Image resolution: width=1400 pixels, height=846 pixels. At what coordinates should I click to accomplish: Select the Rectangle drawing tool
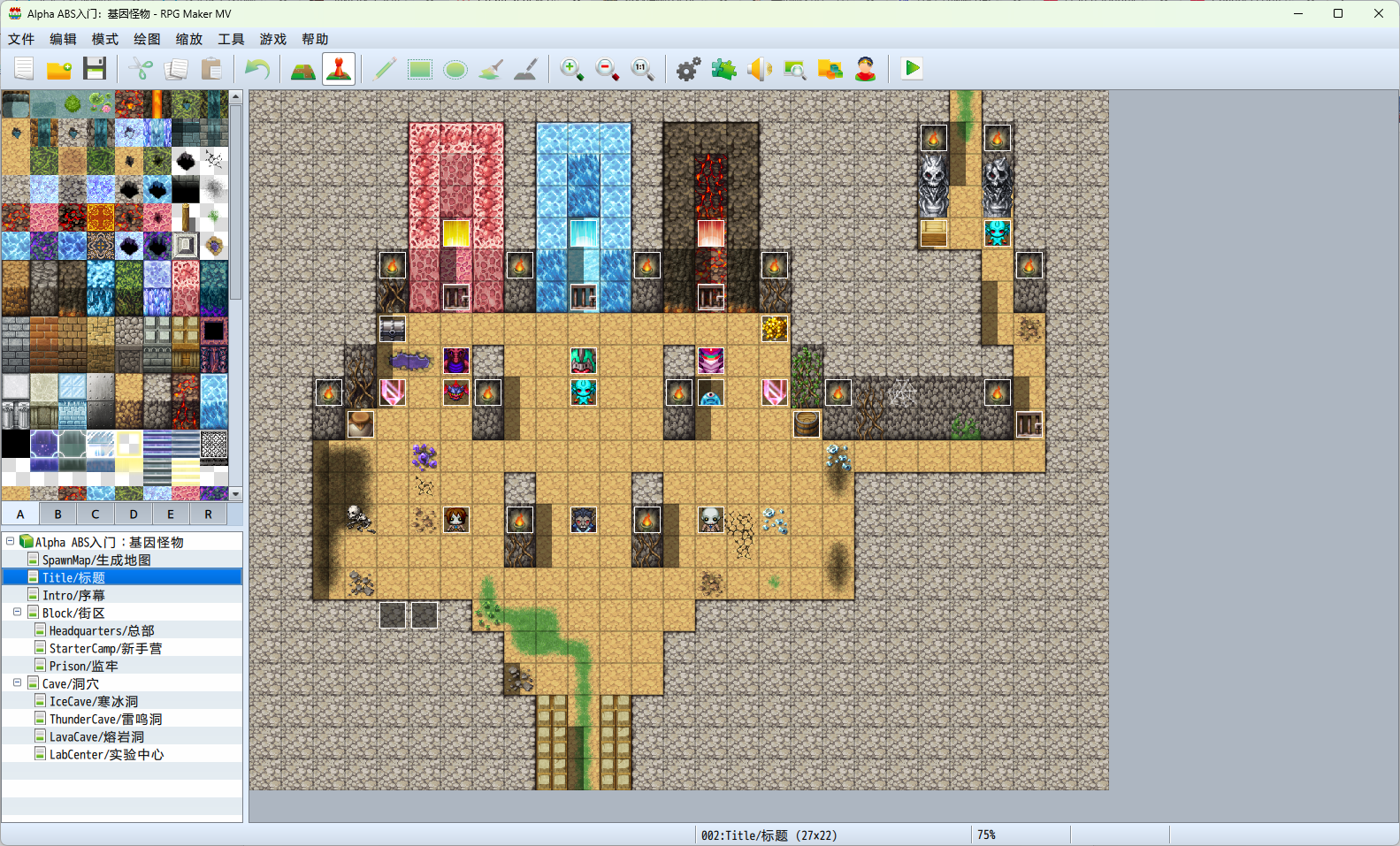[420, 69]
